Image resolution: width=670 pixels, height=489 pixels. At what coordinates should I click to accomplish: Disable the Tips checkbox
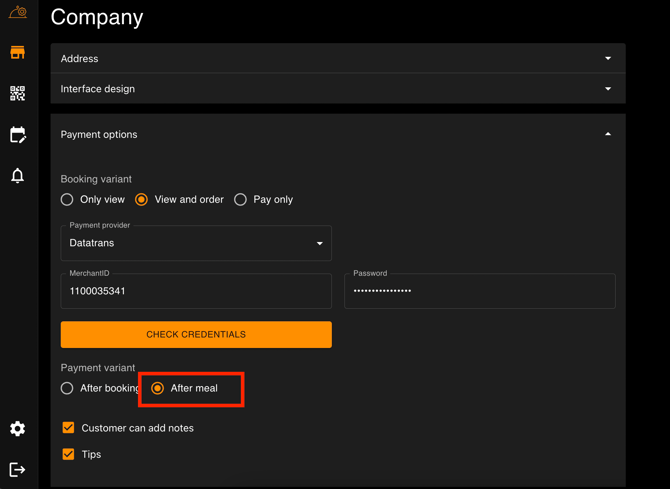tap(68, 454)
